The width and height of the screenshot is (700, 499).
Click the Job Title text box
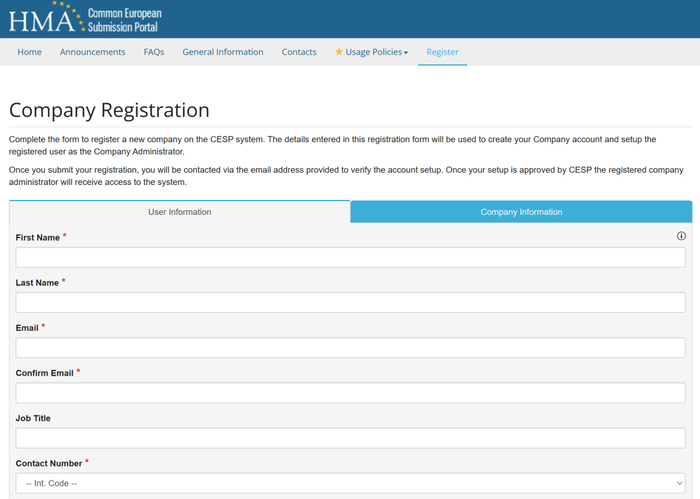[350, 438]
